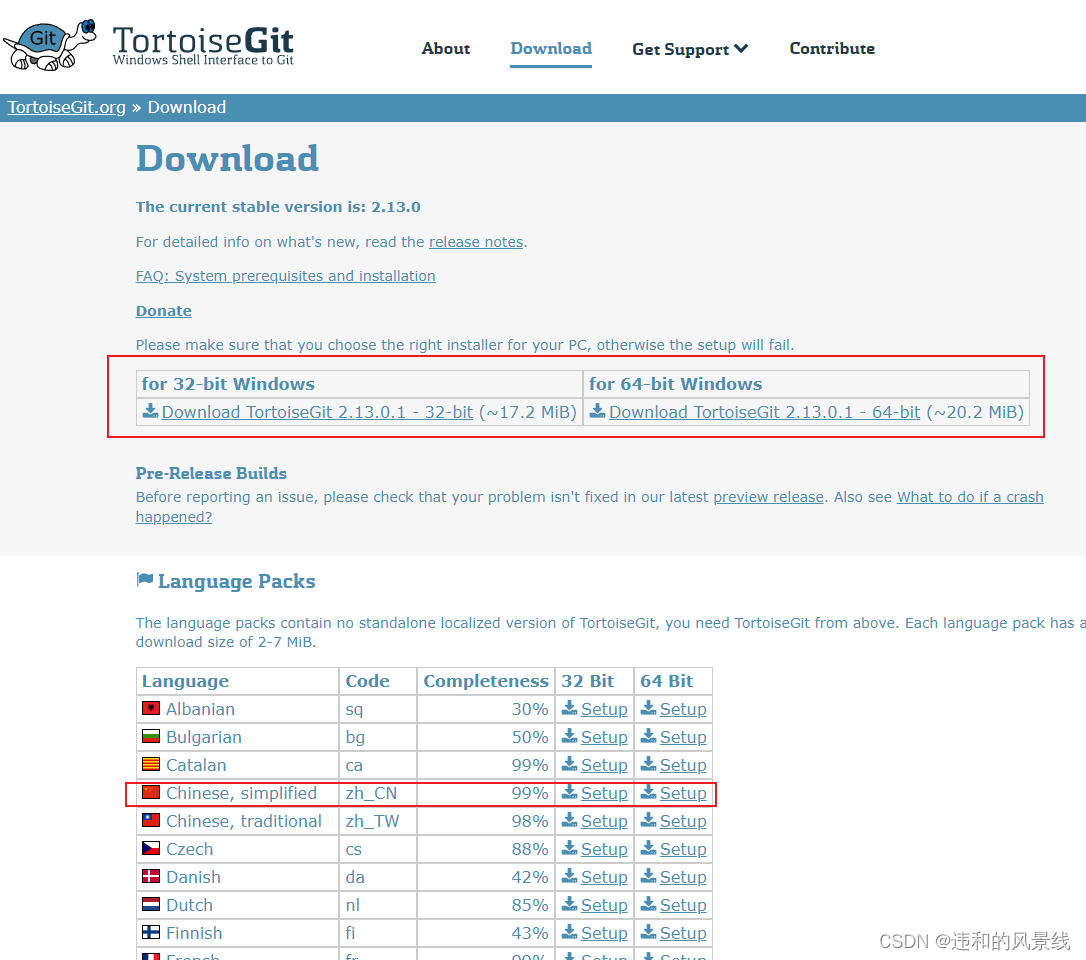Click the Czech flag icon

click(151, 848)
